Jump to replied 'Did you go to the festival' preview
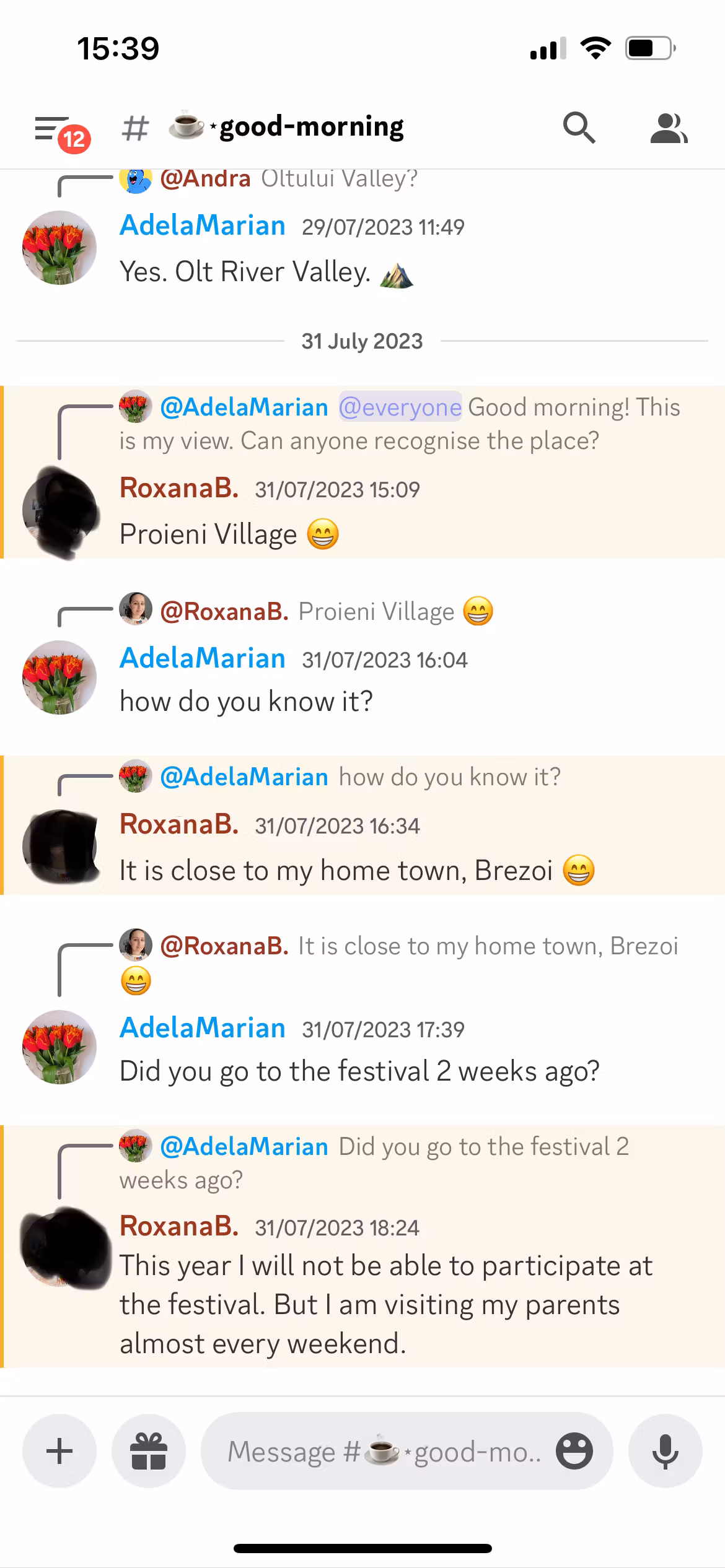The height and width of the screenshot is (1568, 725). tap(483, 1147)
